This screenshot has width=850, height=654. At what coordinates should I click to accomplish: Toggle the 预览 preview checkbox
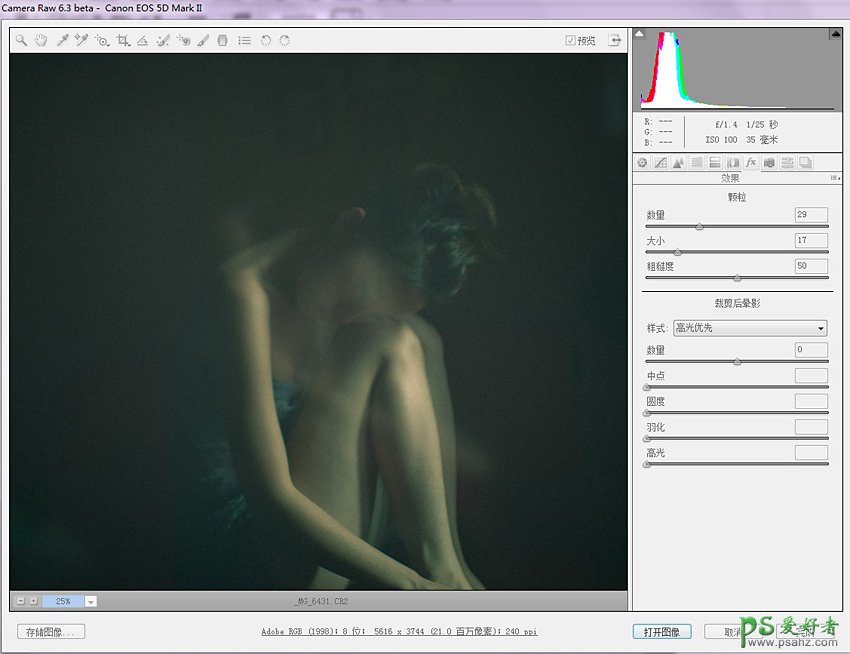click(x=570, y=41)
